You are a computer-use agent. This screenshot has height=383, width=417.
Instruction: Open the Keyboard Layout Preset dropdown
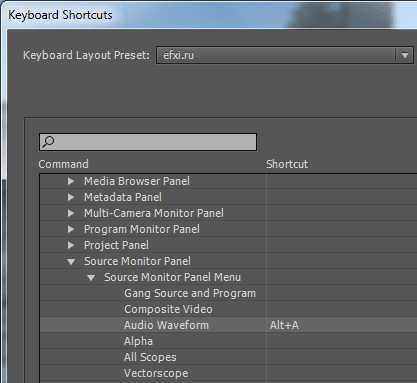(285, 55)
